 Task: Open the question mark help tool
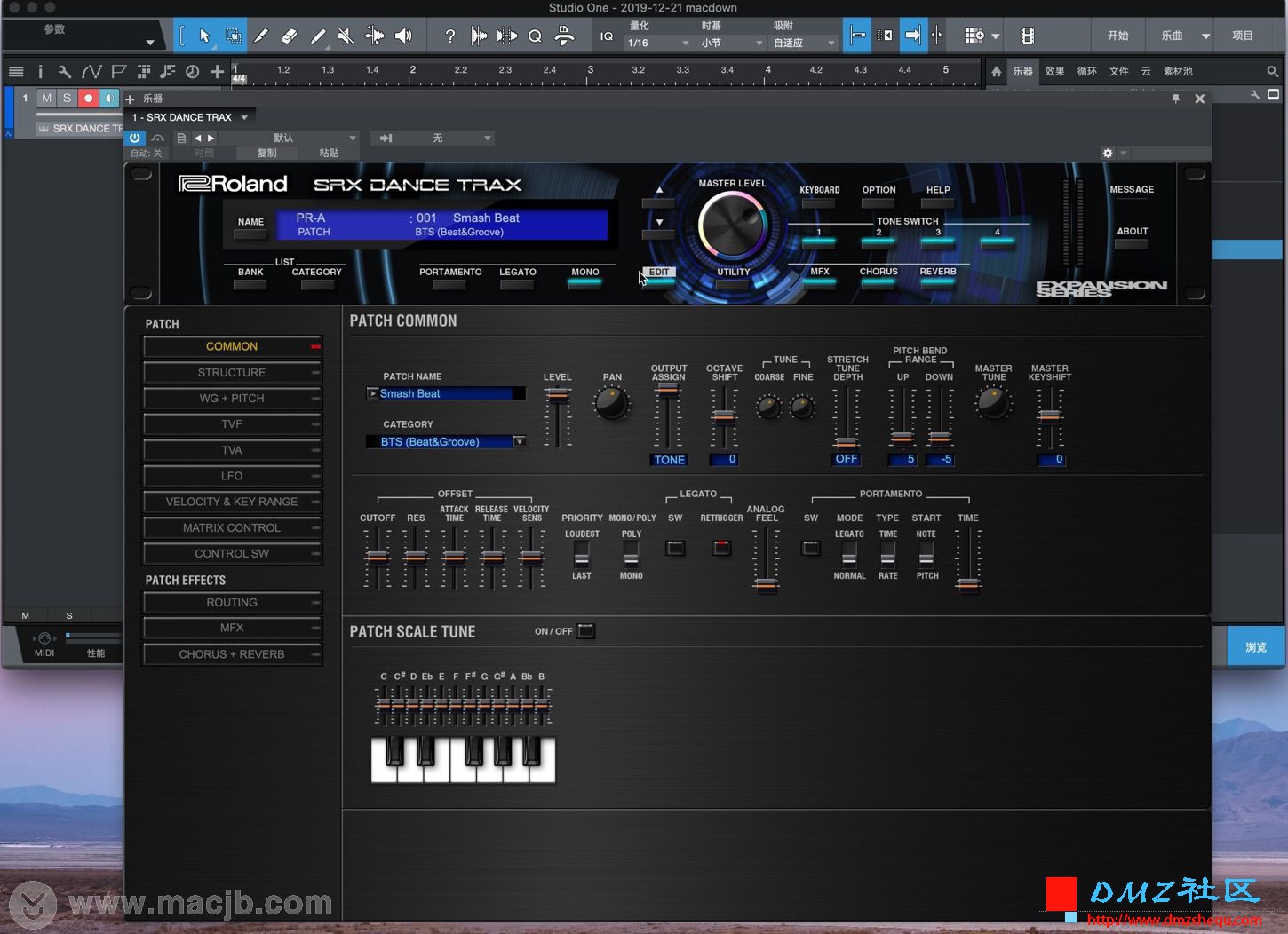click(x=450, y=36)
